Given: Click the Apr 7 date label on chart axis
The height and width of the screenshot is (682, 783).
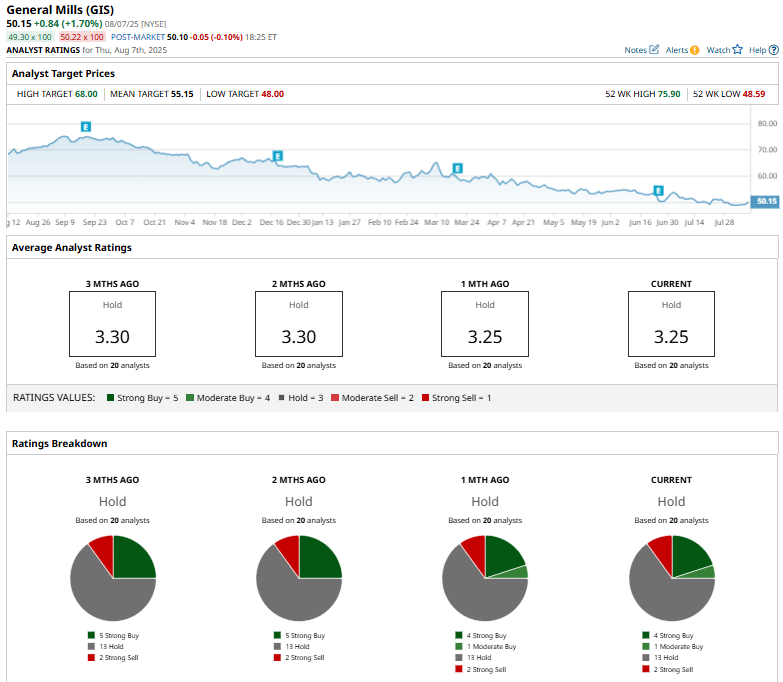Looking at the screenshot, I should point(496,222).
